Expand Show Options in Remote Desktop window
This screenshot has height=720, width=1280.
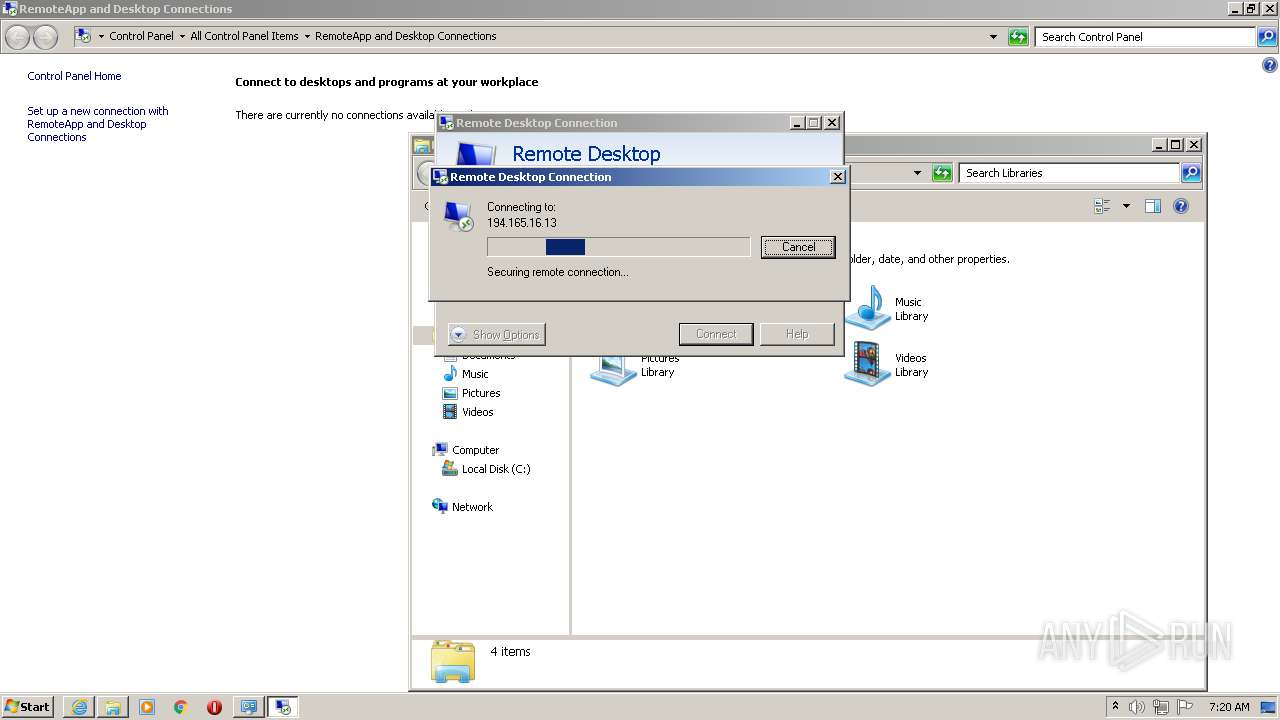(x=497, y=334)
